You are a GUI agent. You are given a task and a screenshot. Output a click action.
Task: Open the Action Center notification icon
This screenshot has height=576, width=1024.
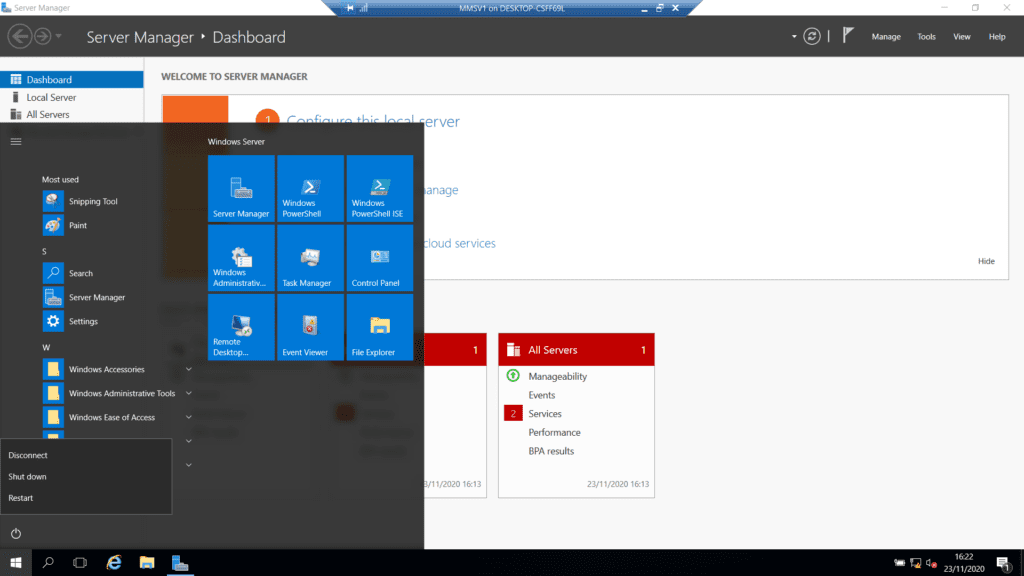tap(1003, 563)
